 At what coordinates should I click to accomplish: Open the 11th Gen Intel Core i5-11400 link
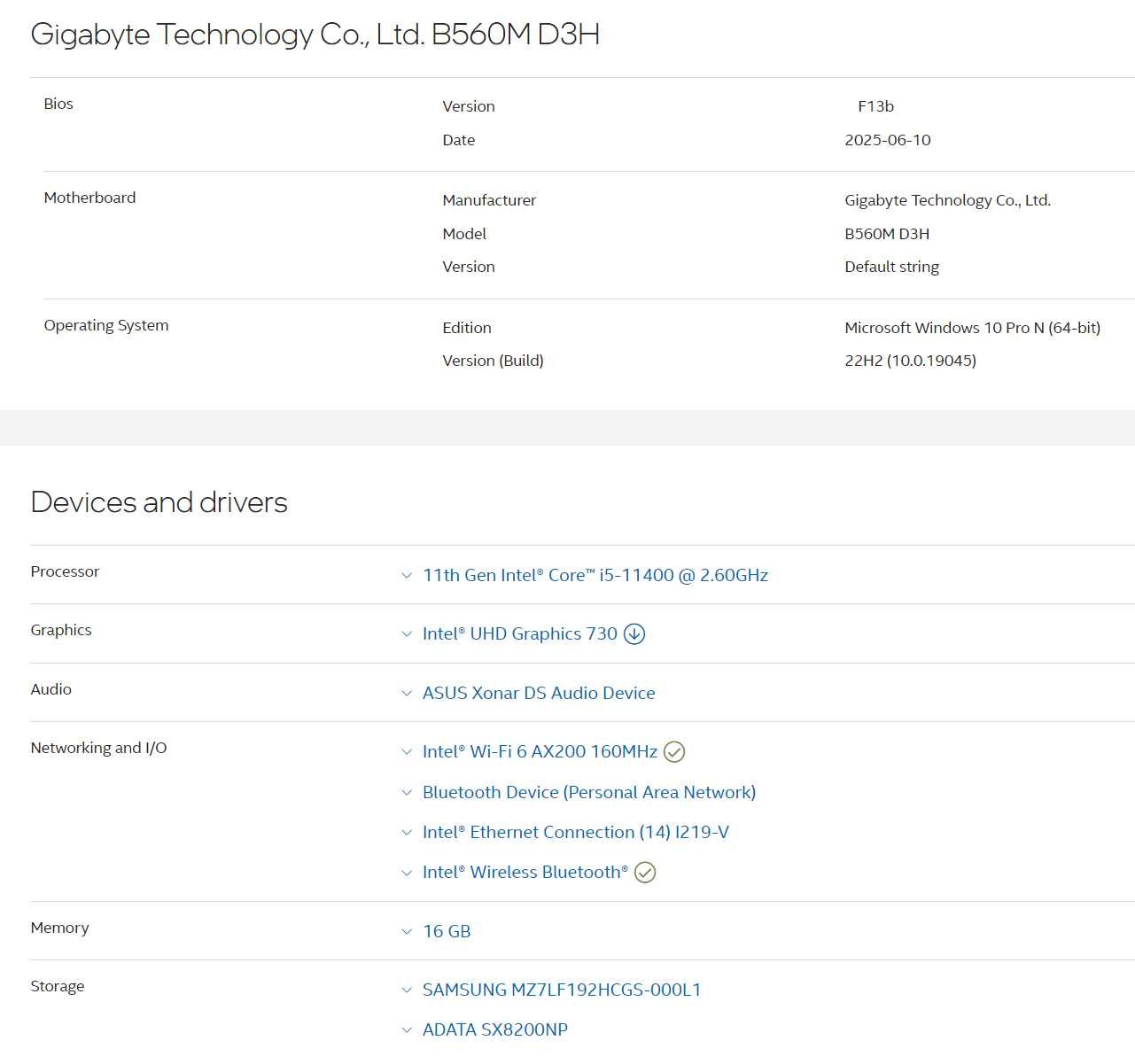[595, 575]
